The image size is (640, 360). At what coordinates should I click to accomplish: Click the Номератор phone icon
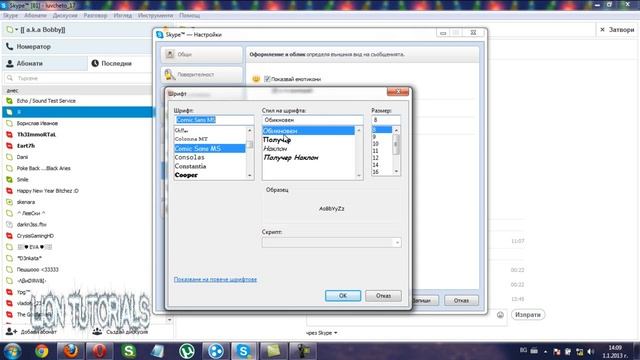pos(9,47)
